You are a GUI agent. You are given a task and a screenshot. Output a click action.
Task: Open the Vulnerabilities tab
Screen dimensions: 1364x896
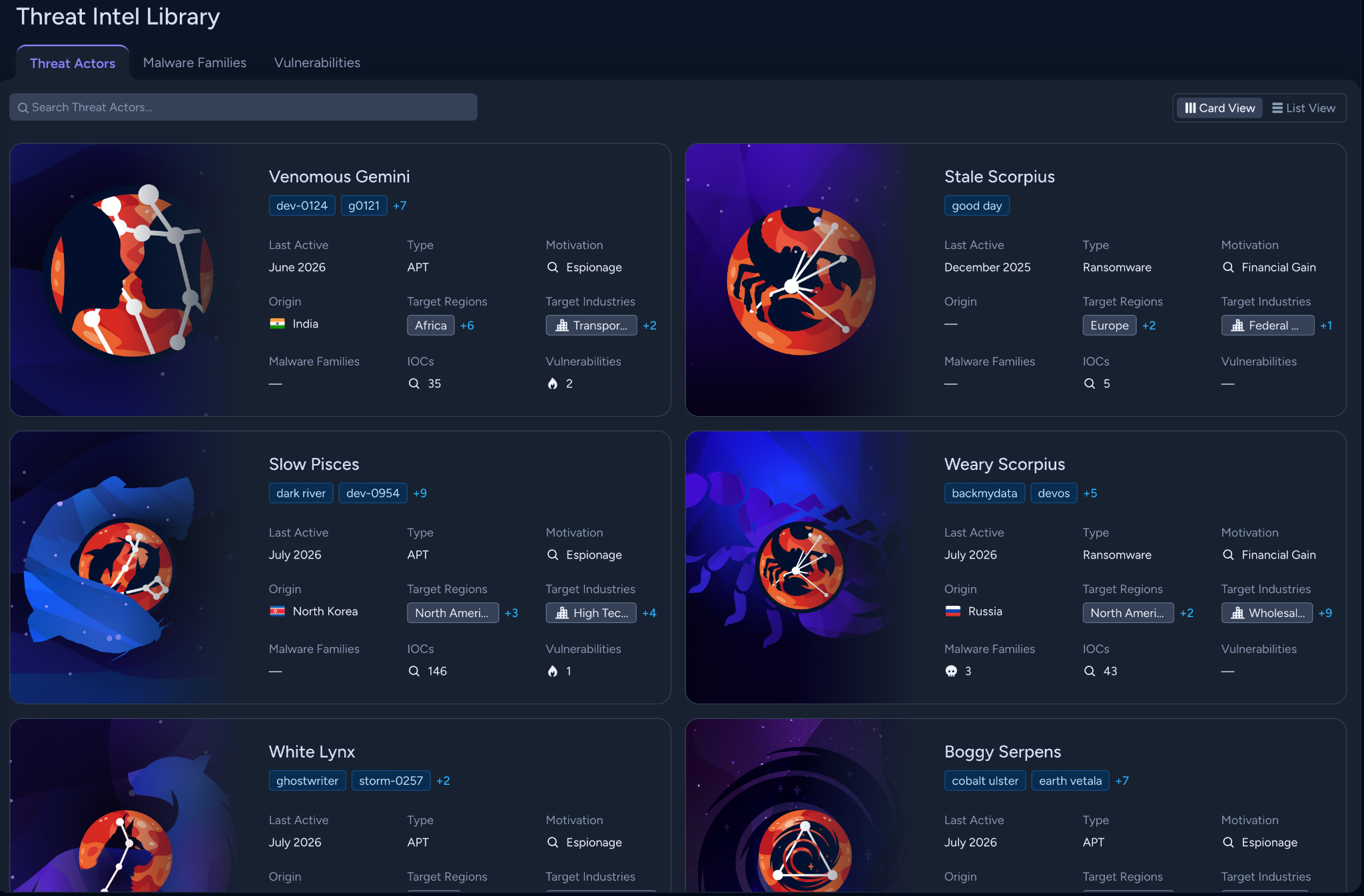coord(317,63)
